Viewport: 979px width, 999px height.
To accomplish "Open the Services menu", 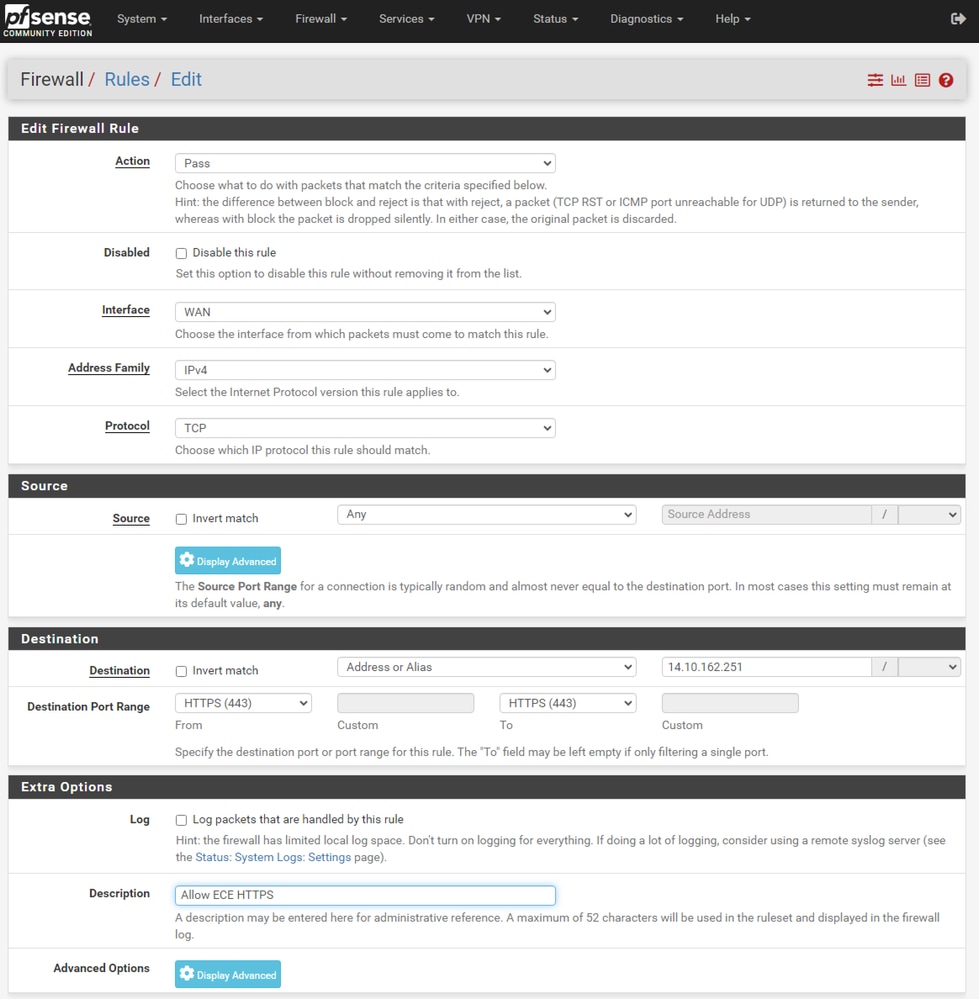I will (406, 18).
